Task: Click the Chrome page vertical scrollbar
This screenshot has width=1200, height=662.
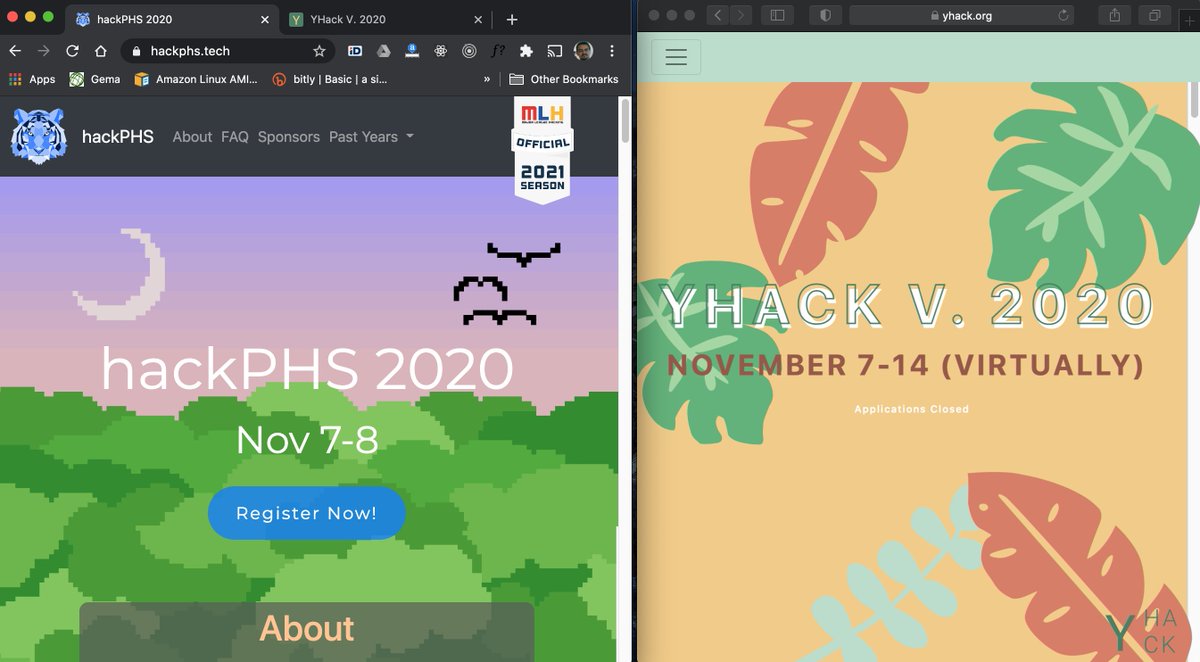Action: pyautogui.click(x=625, y=120)
